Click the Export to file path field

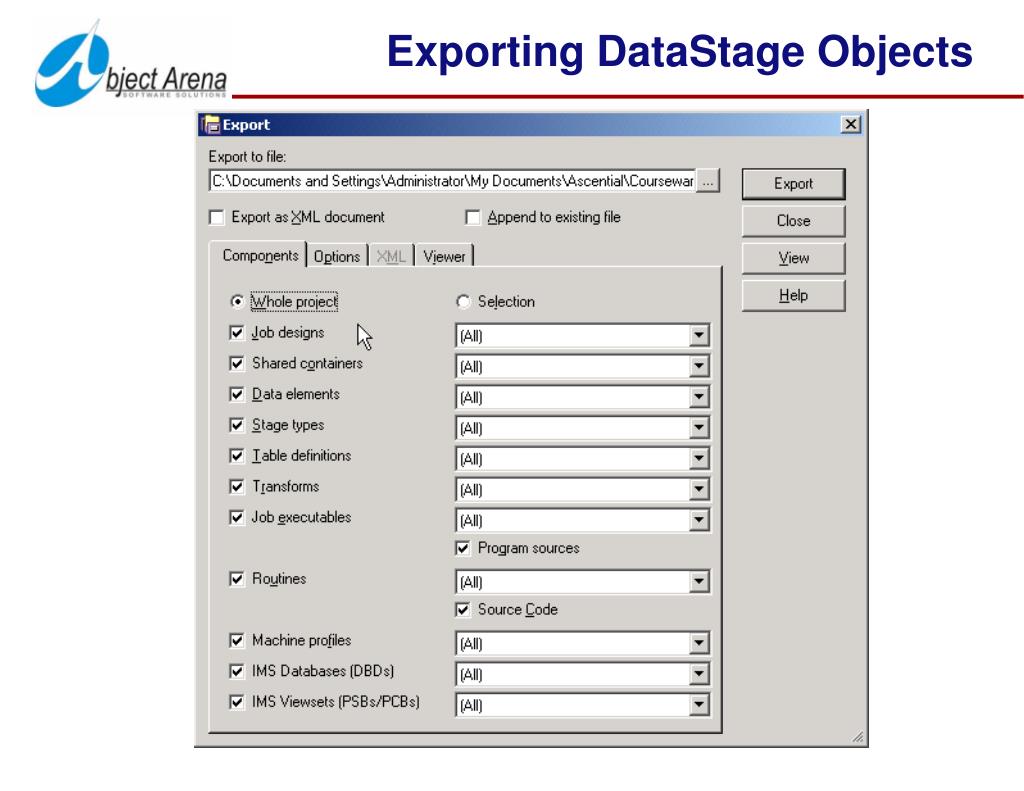pos(453,181)
